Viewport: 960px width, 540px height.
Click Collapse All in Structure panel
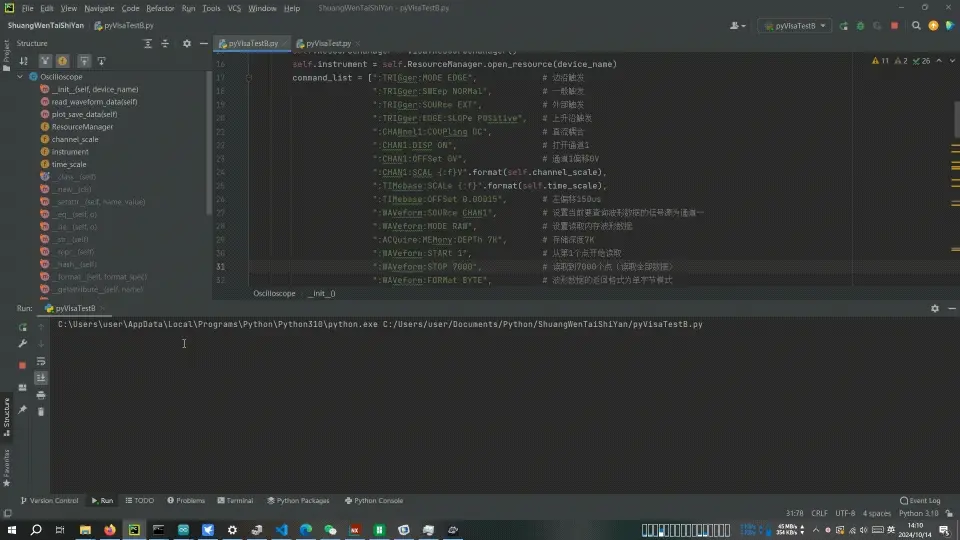click(165, 43)
